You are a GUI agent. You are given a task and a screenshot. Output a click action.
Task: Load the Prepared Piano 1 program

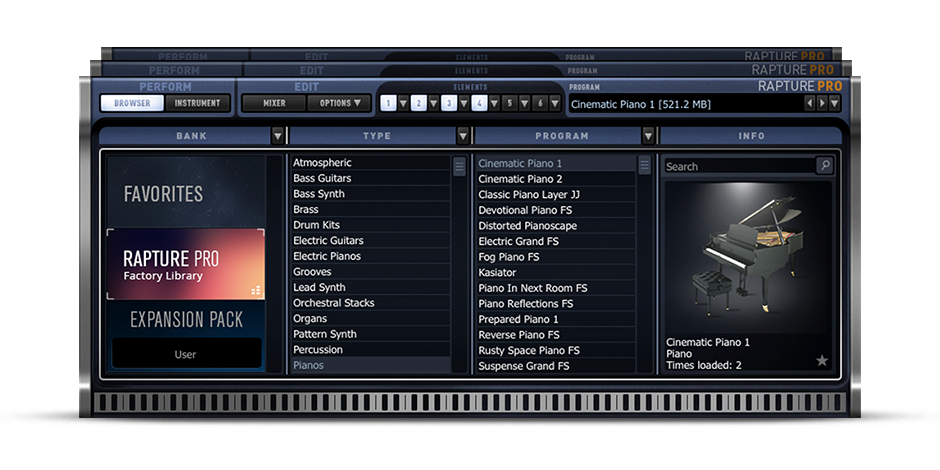(x=556, y=319)
